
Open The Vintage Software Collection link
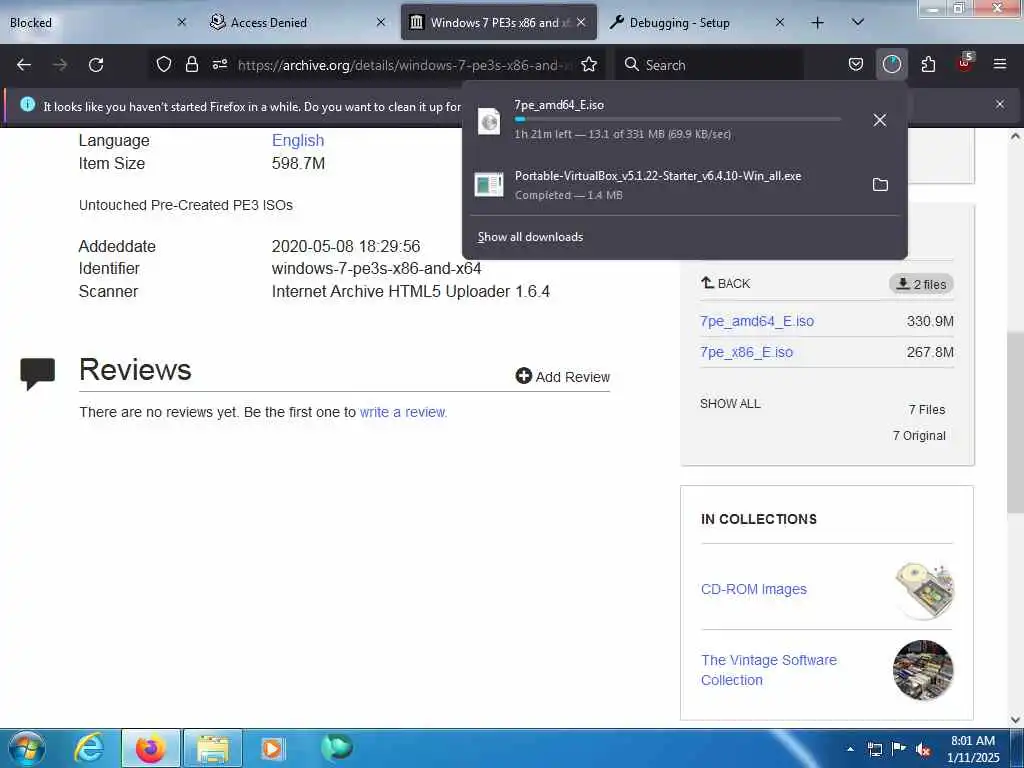tap(769, 670)
